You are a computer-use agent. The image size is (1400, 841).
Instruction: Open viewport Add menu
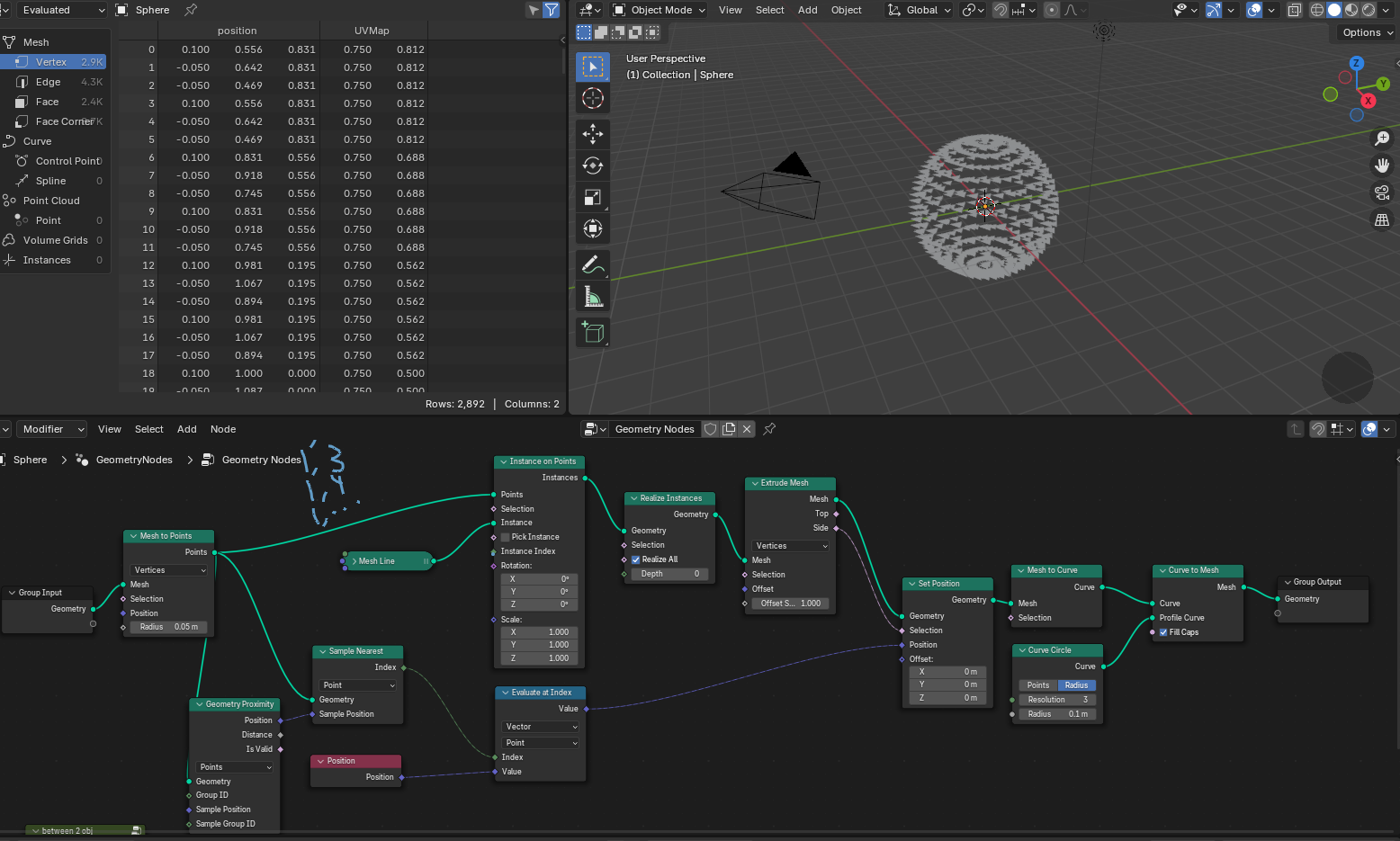pyautogui.click(x=808, y=10)
